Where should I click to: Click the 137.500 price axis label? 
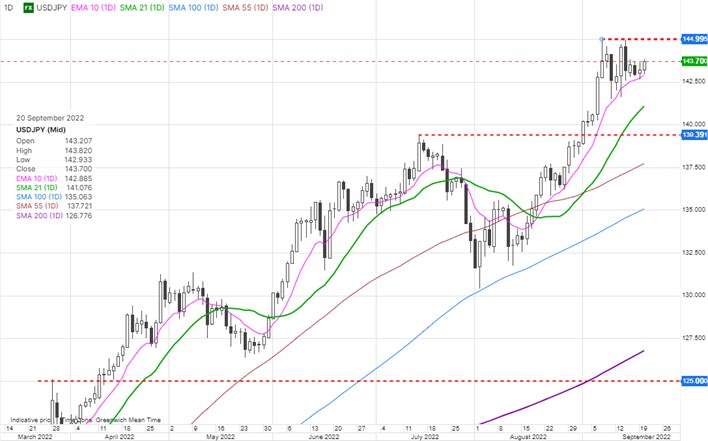click(x=694, y=167)
